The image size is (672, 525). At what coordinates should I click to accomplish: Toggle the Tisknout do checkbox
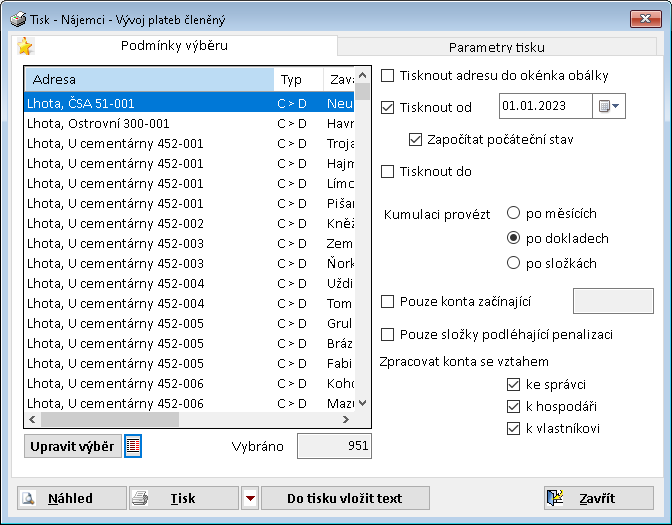pyautogui.click(x=388, y=172)
